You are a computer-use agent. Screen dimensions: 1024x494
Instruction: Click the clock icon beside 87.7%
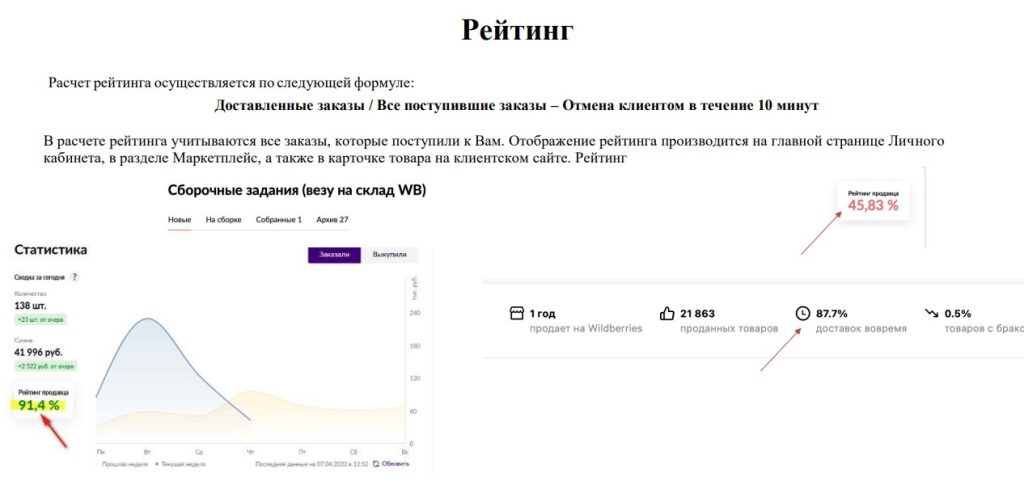(x=802, y=313)
